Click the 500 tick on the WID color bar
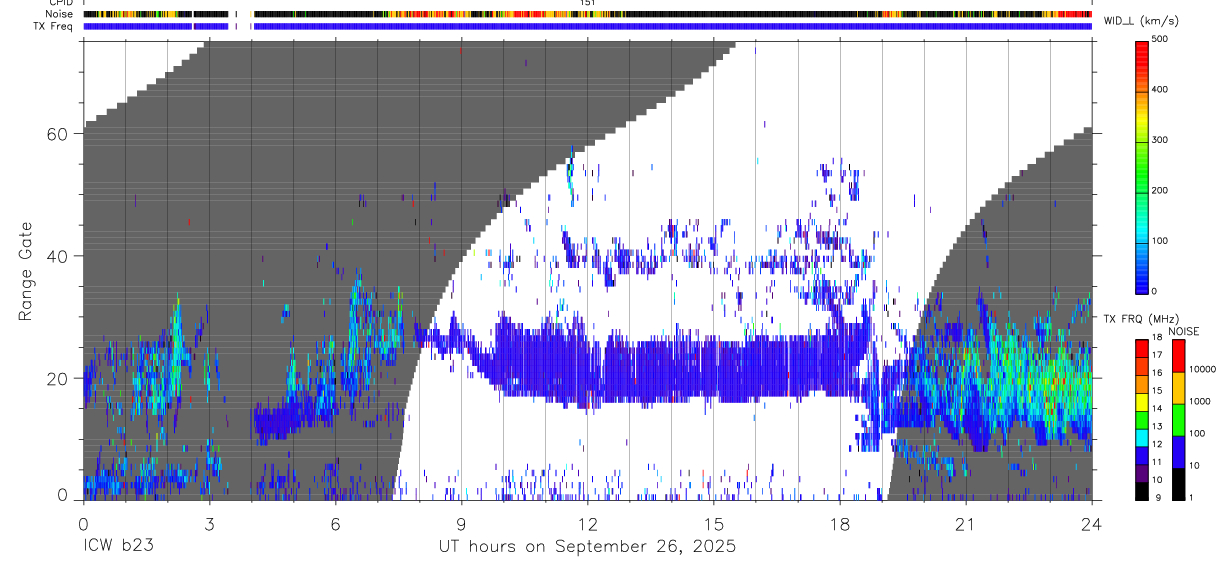Image resolution: width=1228 pixels, height=567 pixels. pos(1160,39)
